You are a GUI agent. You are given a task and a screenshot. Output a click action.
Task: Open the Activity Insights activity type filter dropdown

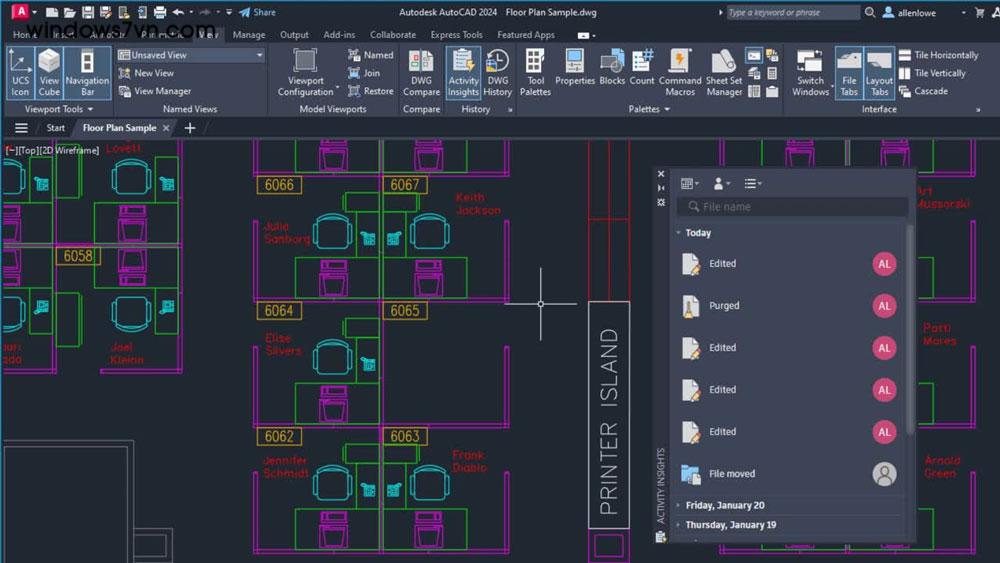753,184
